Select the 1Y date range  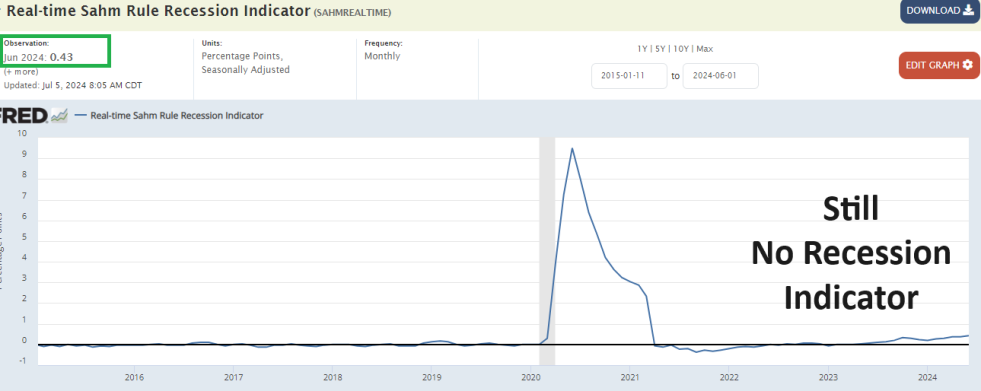click(641, 49)
